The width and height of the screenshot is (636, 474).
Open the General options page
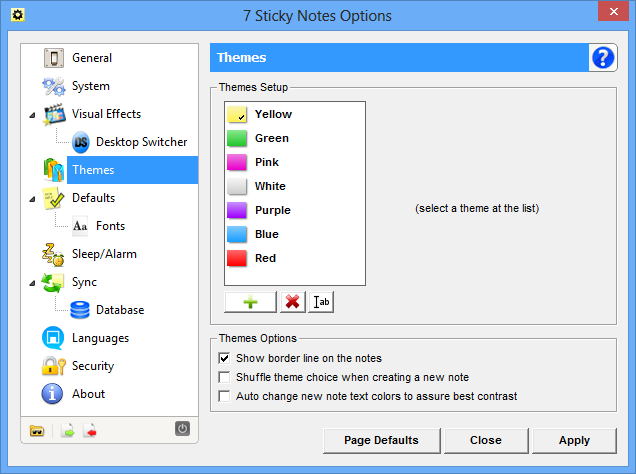pos(92,58)
